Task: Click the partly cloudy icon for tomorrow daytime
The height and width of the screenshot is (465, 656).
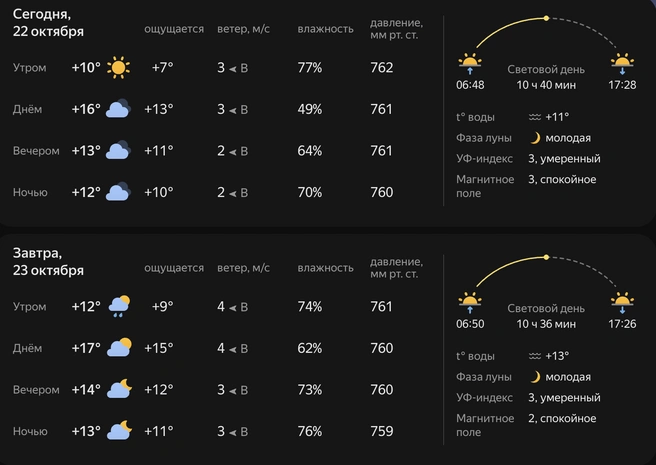Action: [120, 348]
